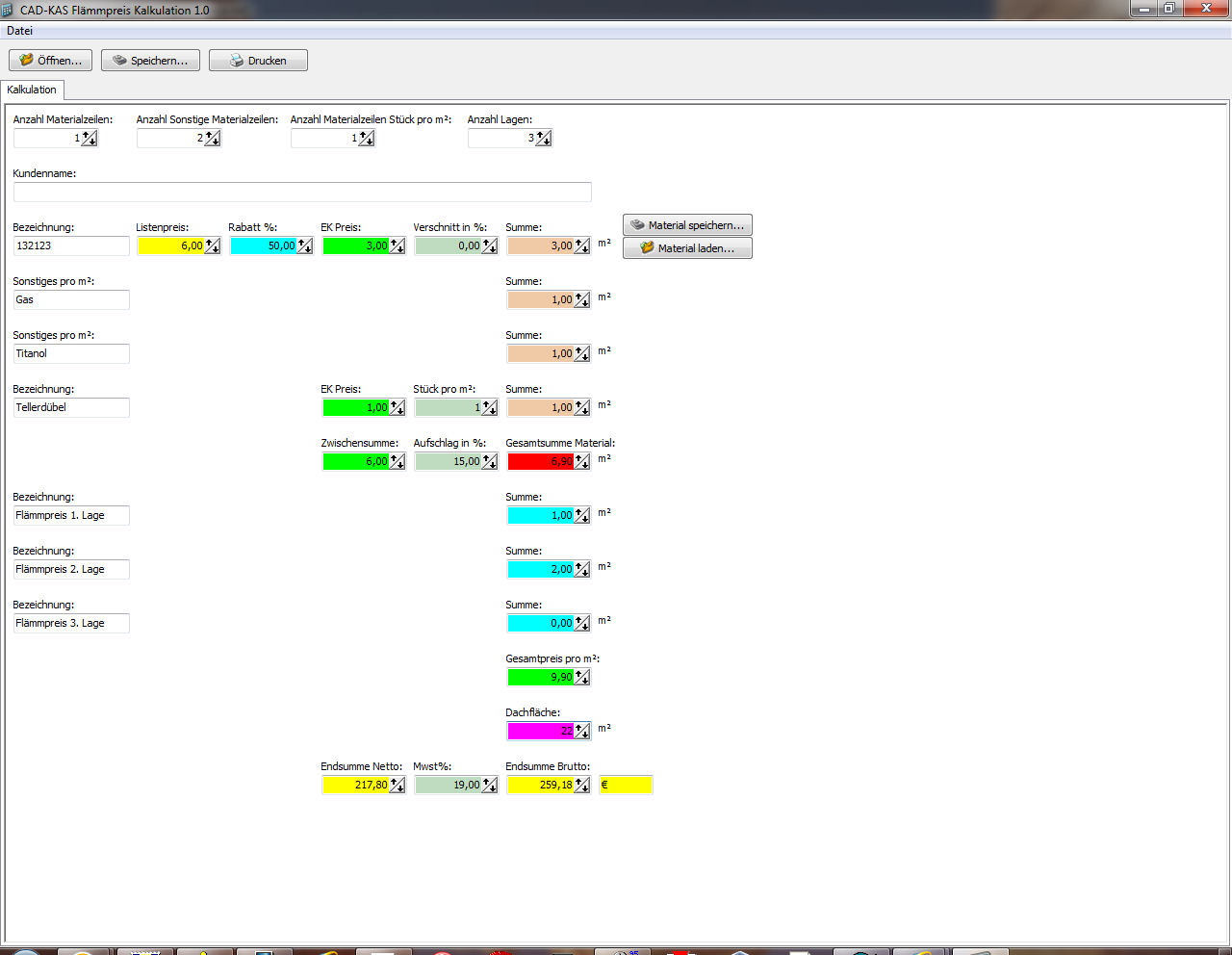Click the Kundenname text field
This screenshot has height=955, width=1232.
pyautogui.click(x=302, y=192)
